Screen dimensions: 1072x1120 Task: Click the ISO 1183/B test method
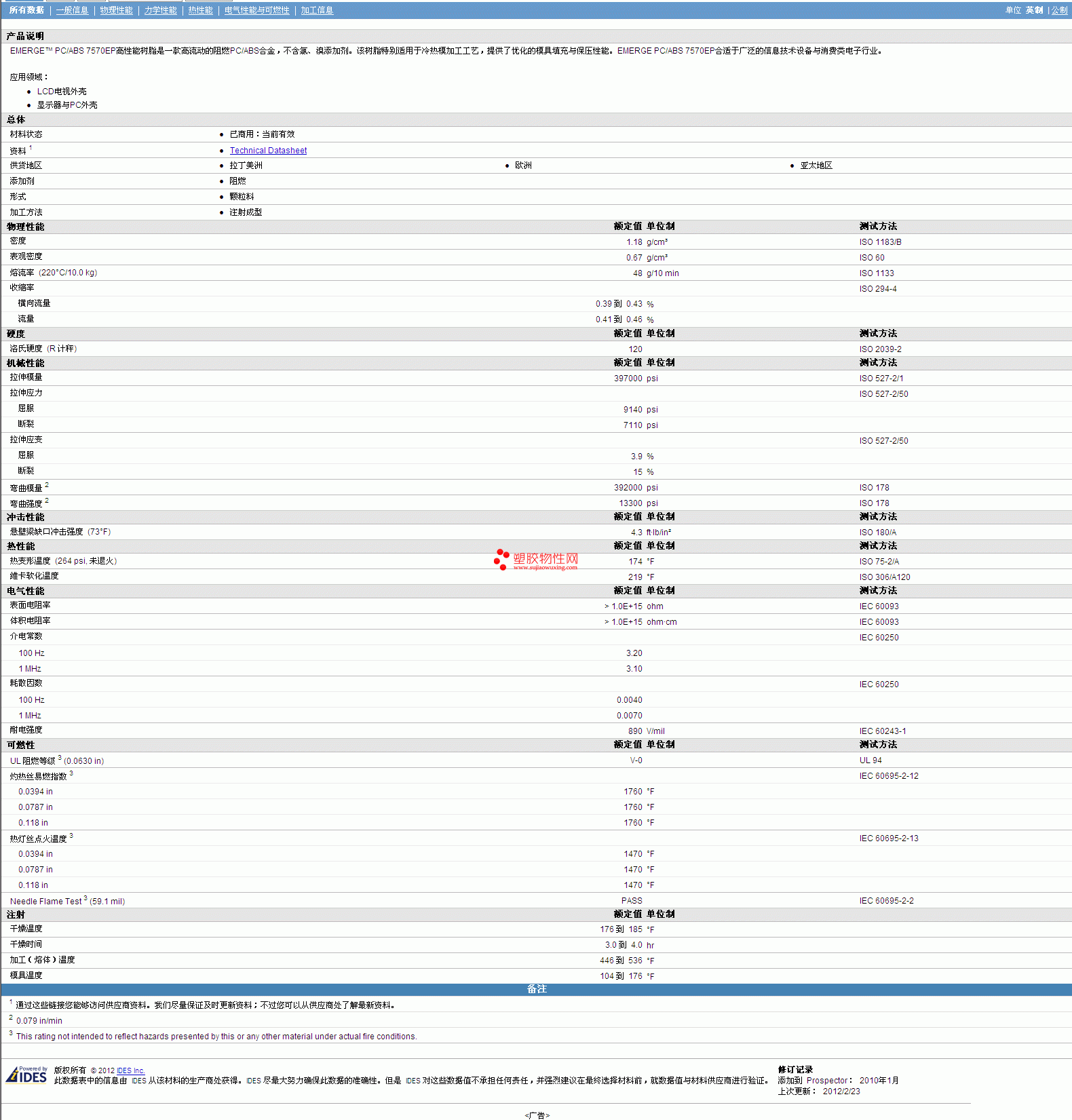pyautogui.click(x=880, y=242)
